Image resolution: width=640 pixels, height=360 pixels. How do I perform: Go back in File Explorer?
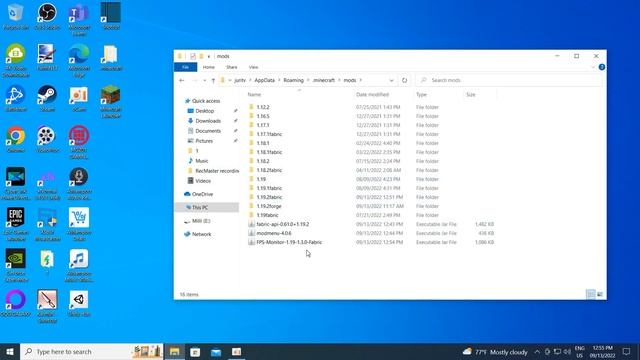pos(182,80)
